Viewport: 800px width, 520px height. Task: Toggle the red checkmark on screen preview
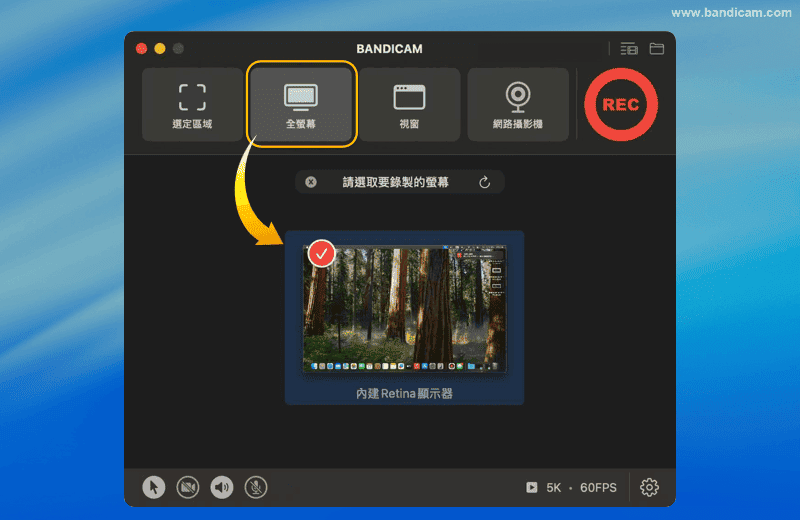coord(321,253)
